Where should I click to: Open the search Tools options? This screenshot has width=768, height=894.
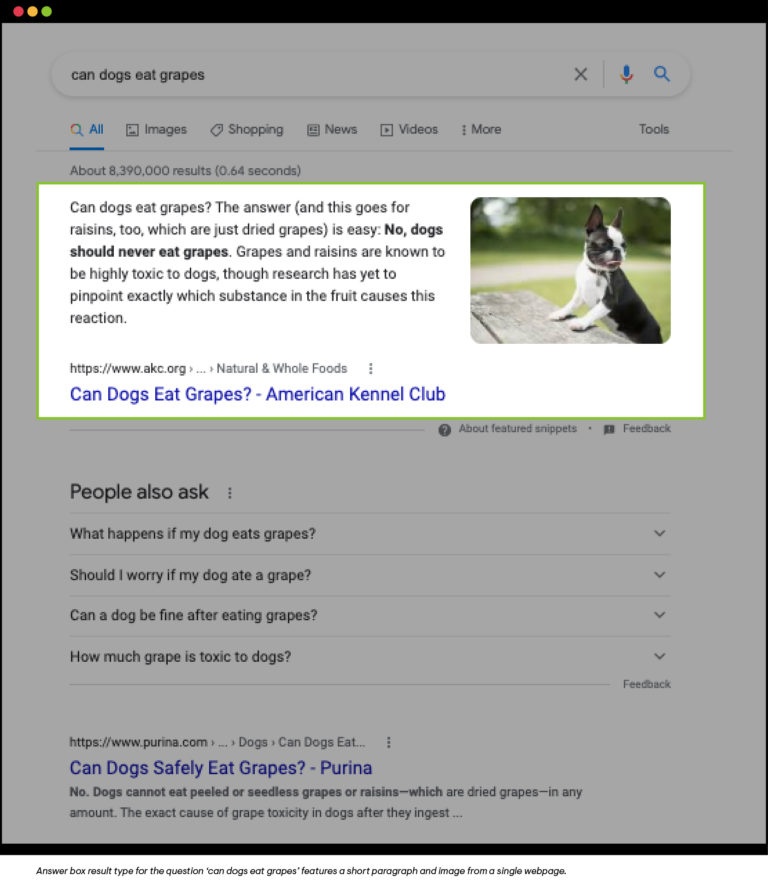click(x=653, y=129)
